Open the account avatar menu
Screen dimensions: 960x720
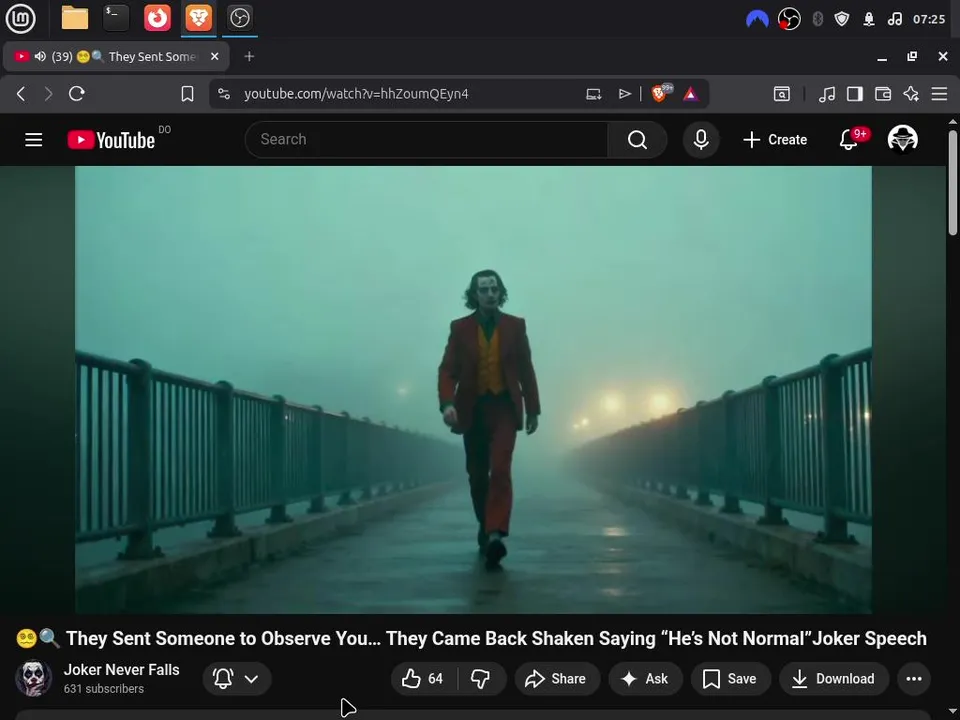tap(902, 139)
